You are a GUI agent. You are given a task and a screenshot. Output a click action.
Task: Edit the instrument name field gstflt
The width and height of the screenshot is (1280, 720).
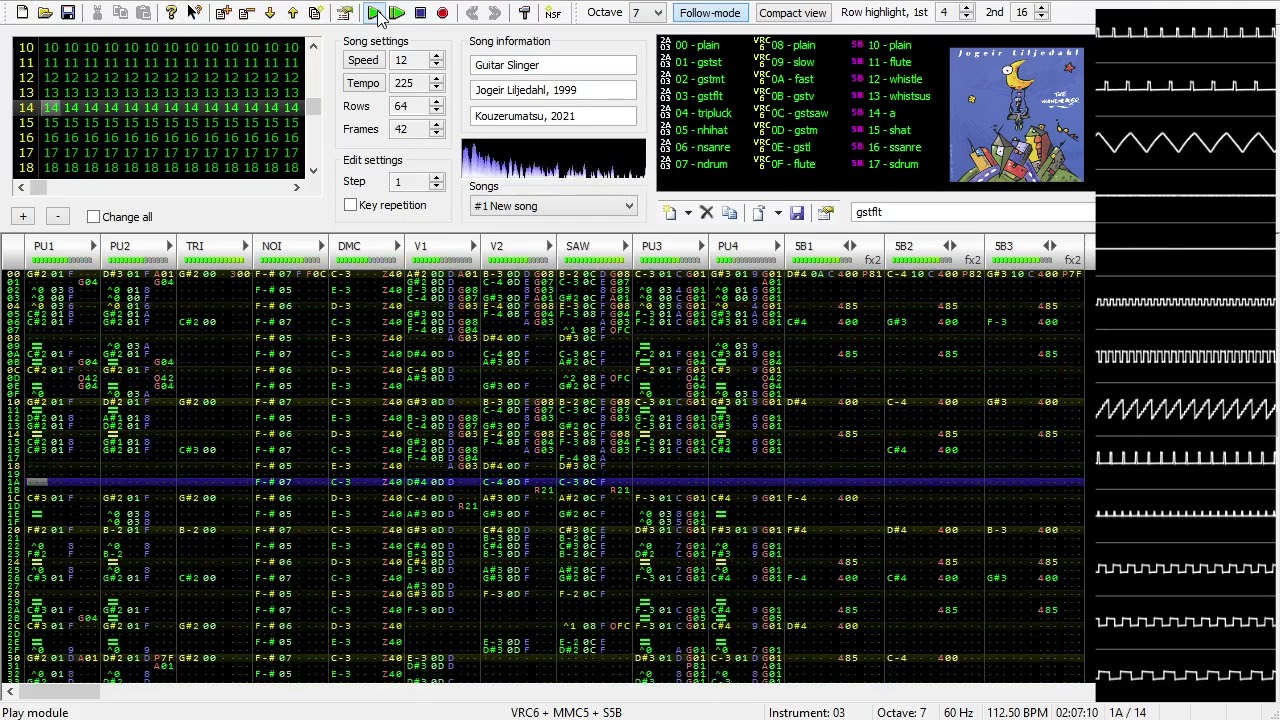pyautogui.click(x=973, y=212)
